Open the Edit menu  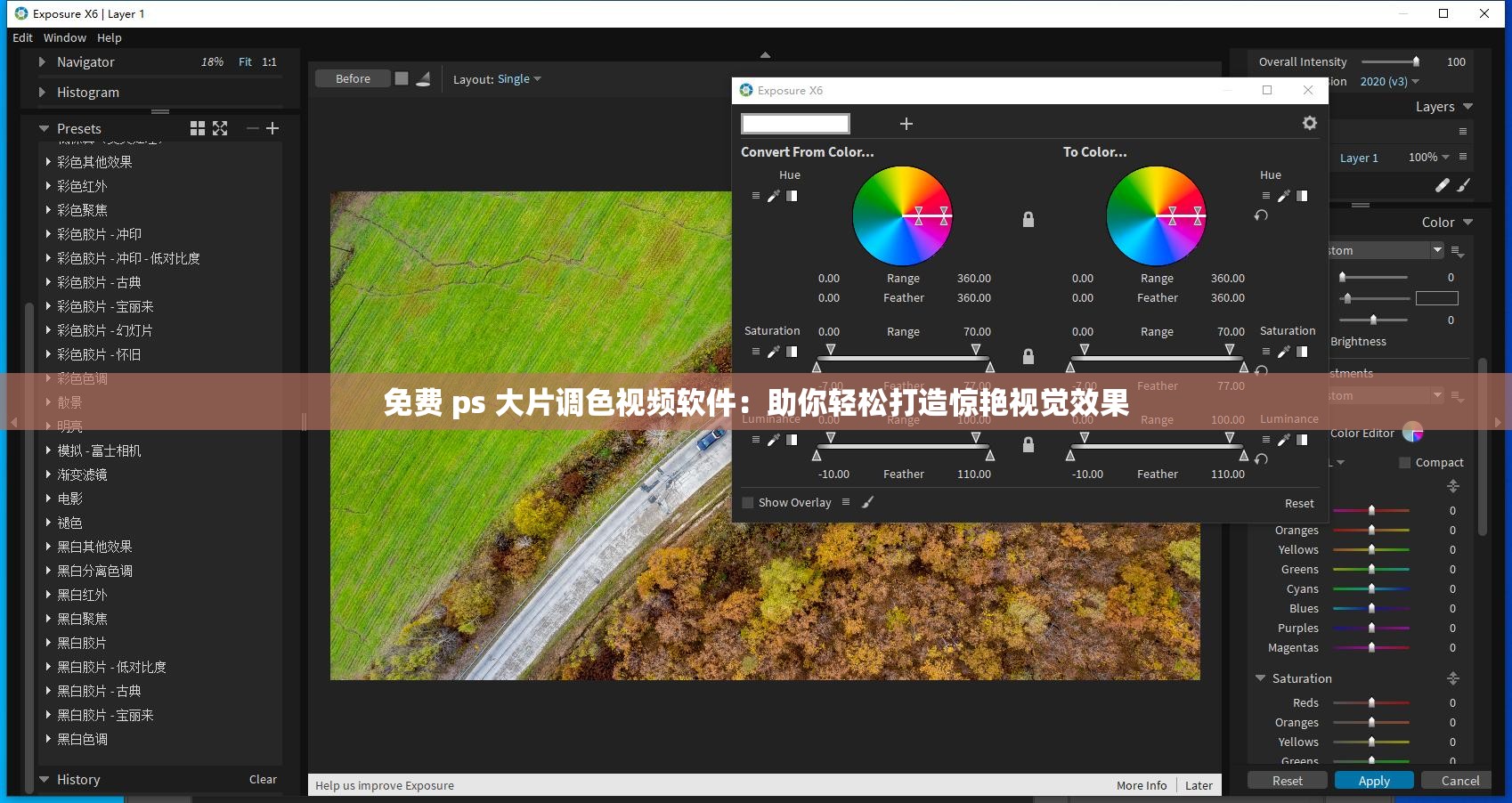[x=22, y=37]
